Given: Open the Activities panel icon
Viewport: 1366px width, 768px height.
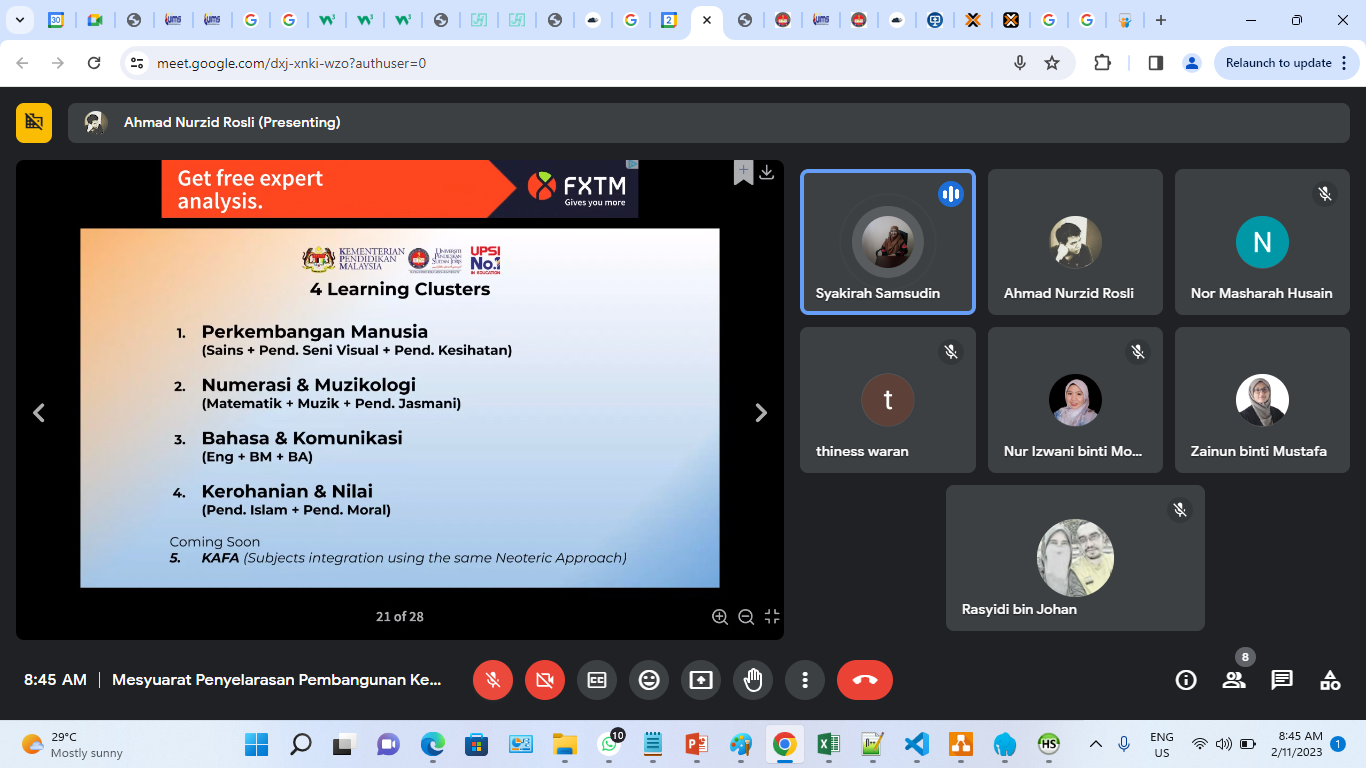Looking at the screenshot, I should [x=1330, y=680].
